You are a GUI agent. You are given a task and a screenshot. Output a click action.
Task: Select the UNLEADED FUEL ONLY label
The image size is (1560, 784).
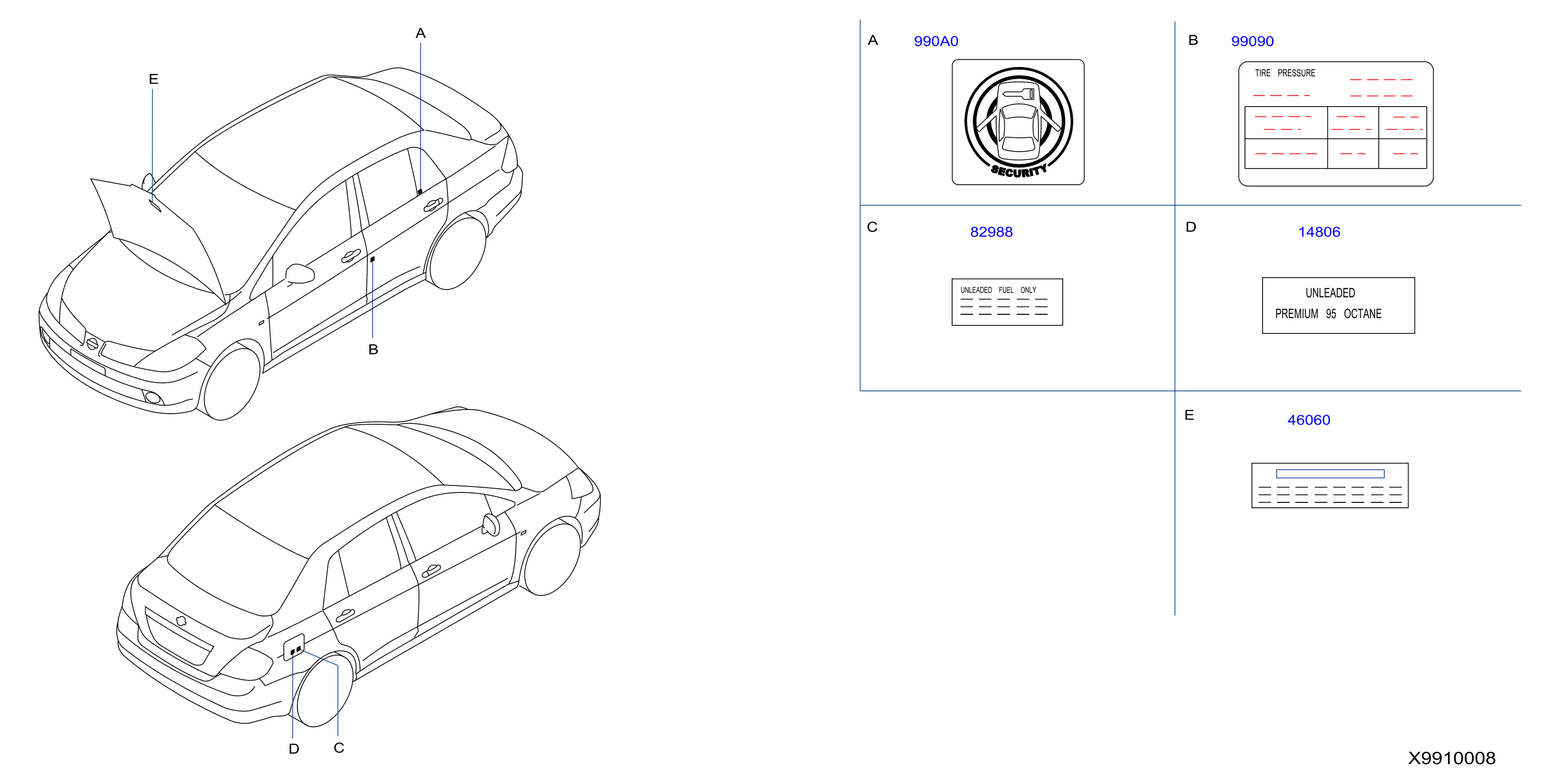pos(1007,302)
